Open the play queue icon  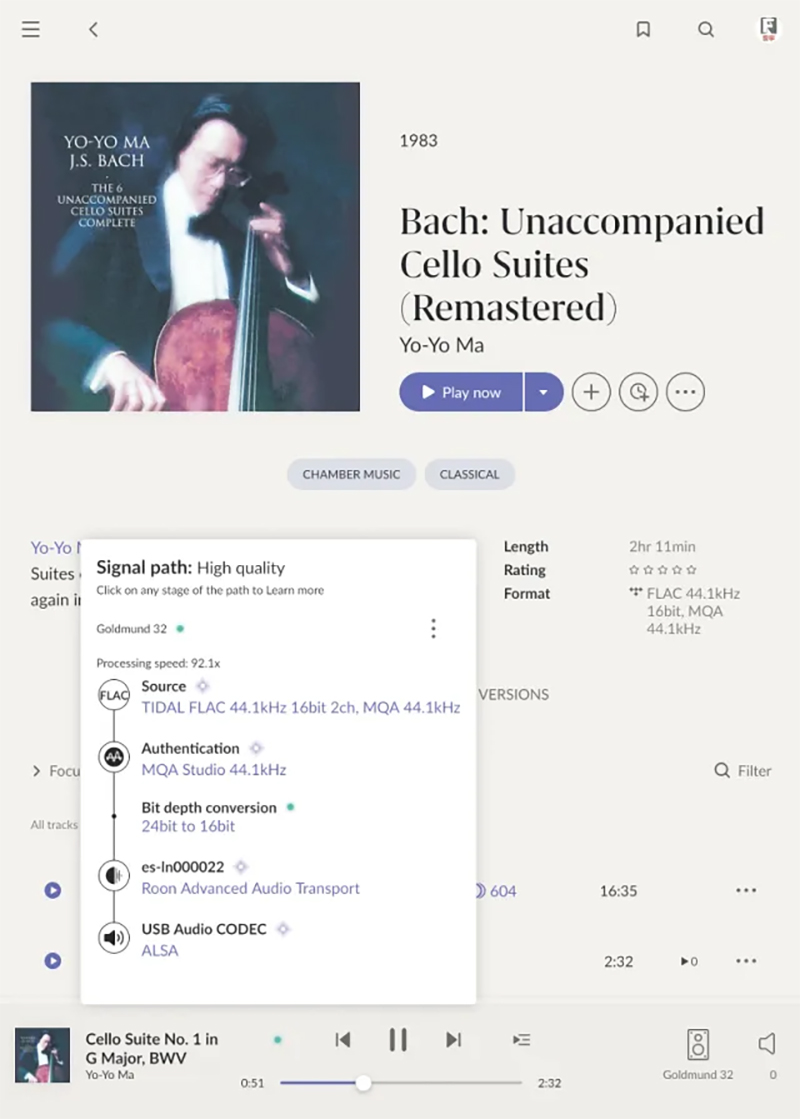point(522,1040)
